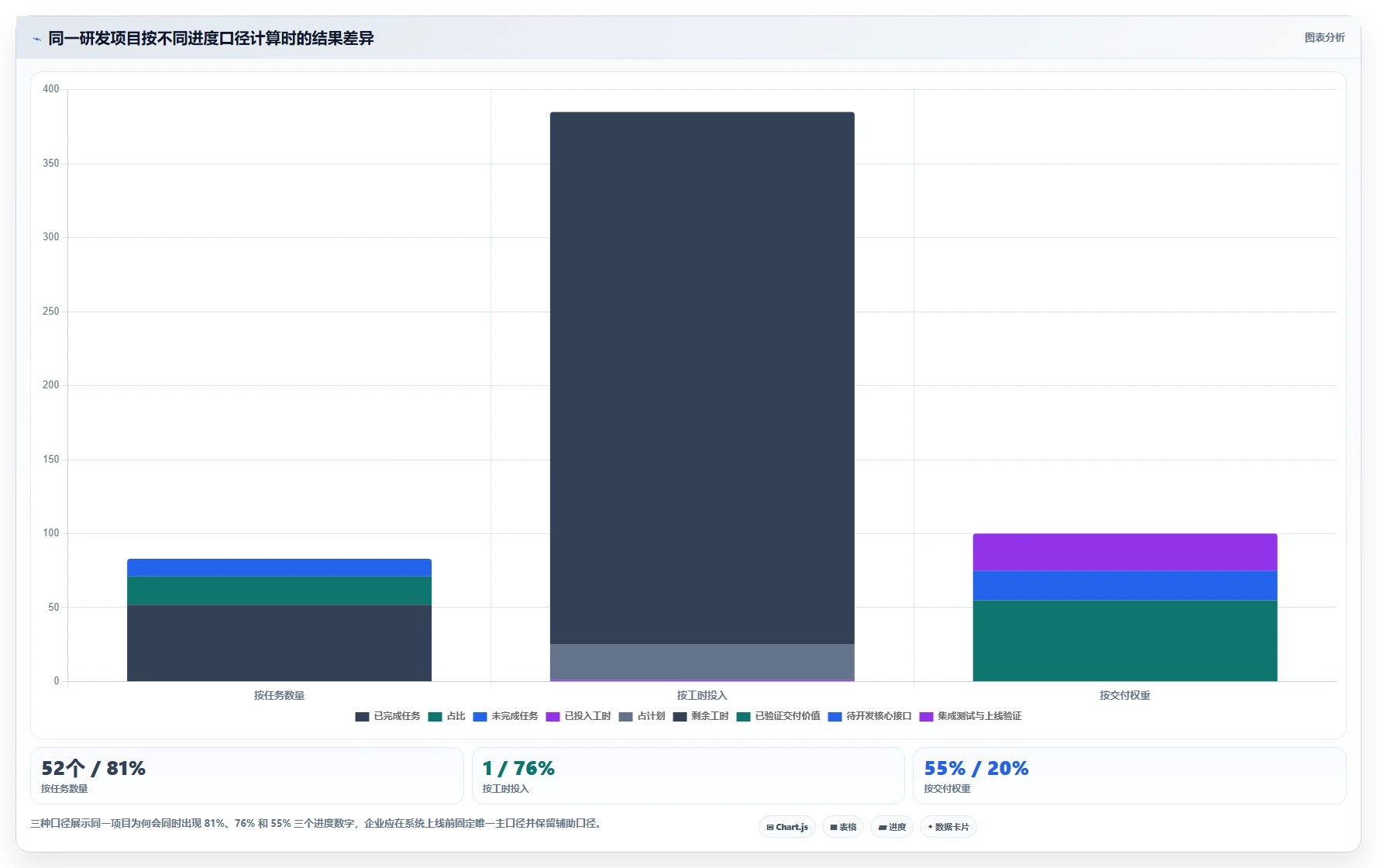Toggle the 剩余工时 legend item
The image size is (1377, 868).
tap(701, 716)
